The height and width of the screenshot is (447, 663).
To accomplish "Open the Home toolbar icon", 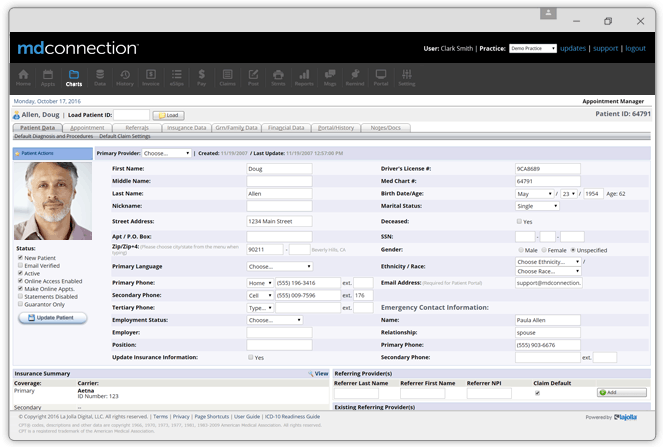I will 23,78.
